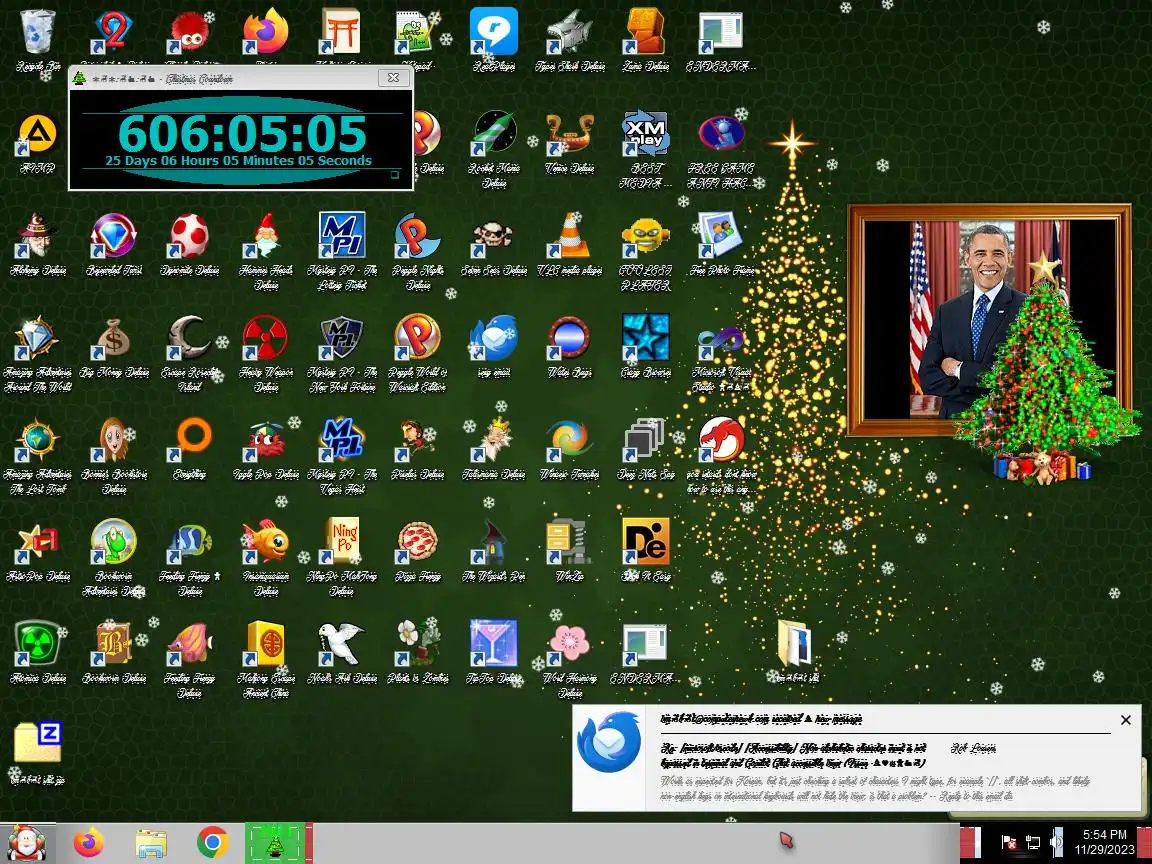
Task: Open Mystery P.I. The Lottery Ticket
Action: [342, 237]
